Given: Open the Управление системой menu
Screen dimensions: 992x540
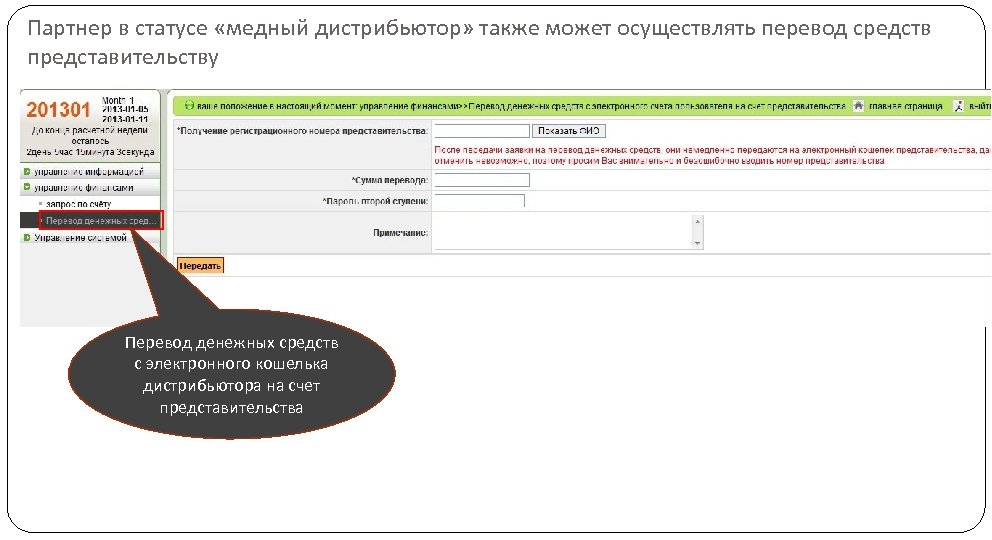Looking at the screenshot, I should [x=80, y=238].
